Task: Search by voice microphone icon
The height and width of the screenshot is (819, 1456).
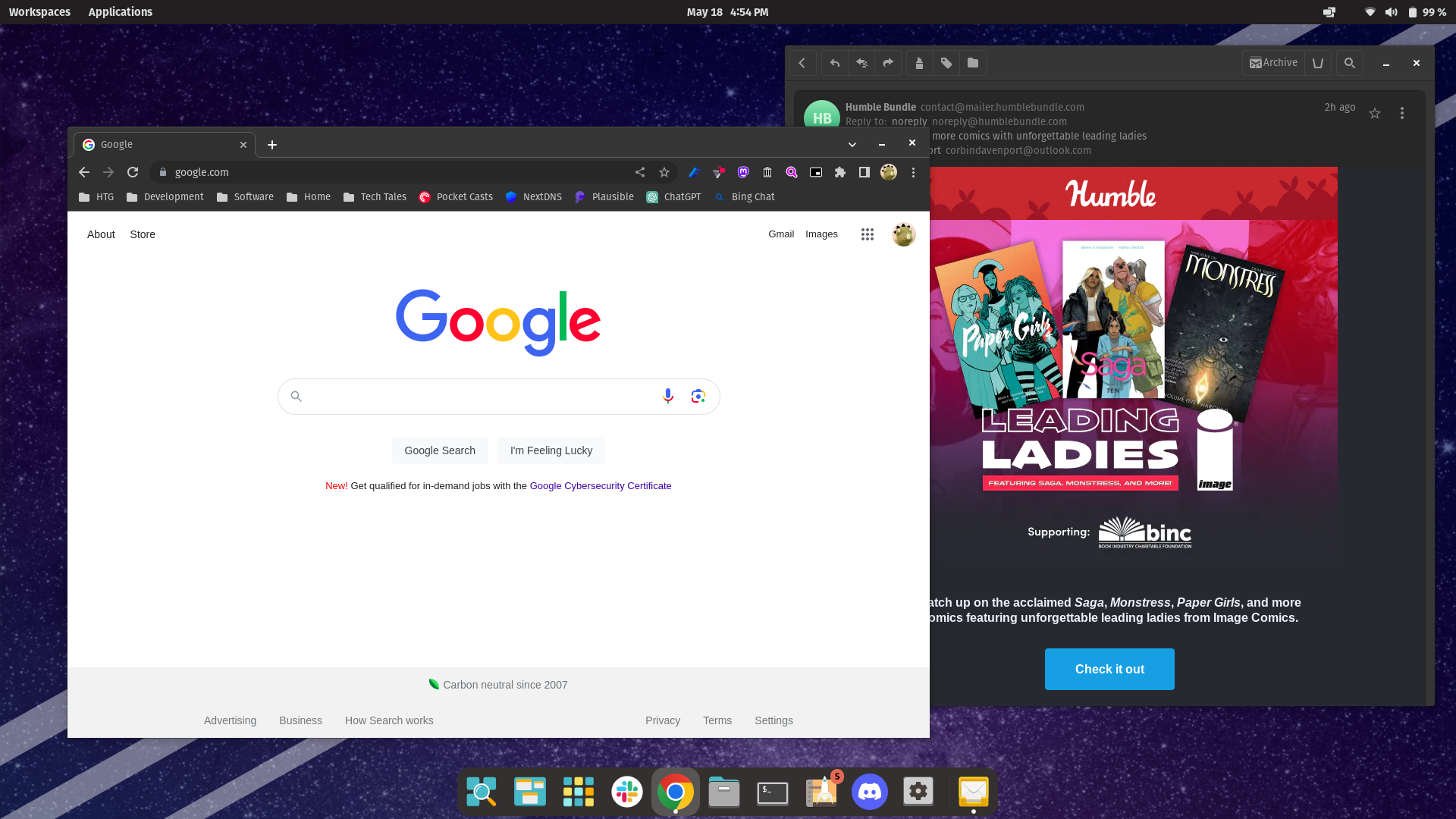Action: pos(668,396)
